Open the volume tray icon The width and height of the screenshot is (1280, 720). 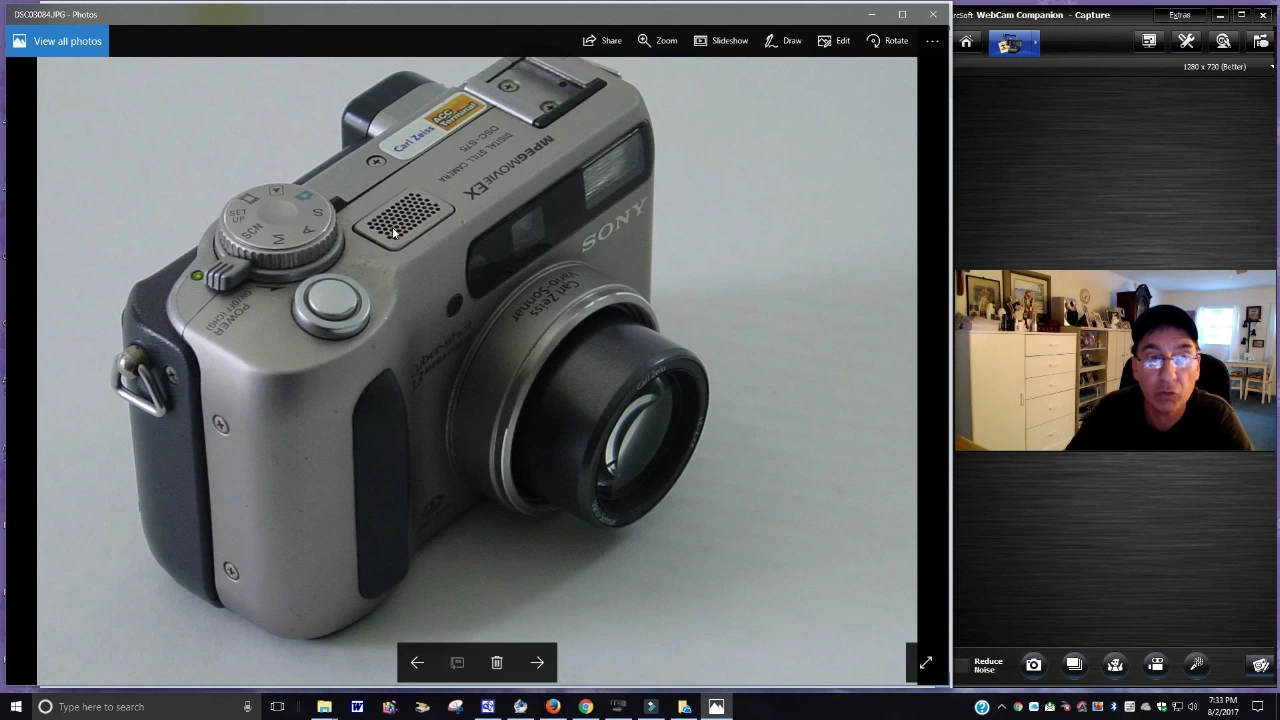click(1193, 707)
